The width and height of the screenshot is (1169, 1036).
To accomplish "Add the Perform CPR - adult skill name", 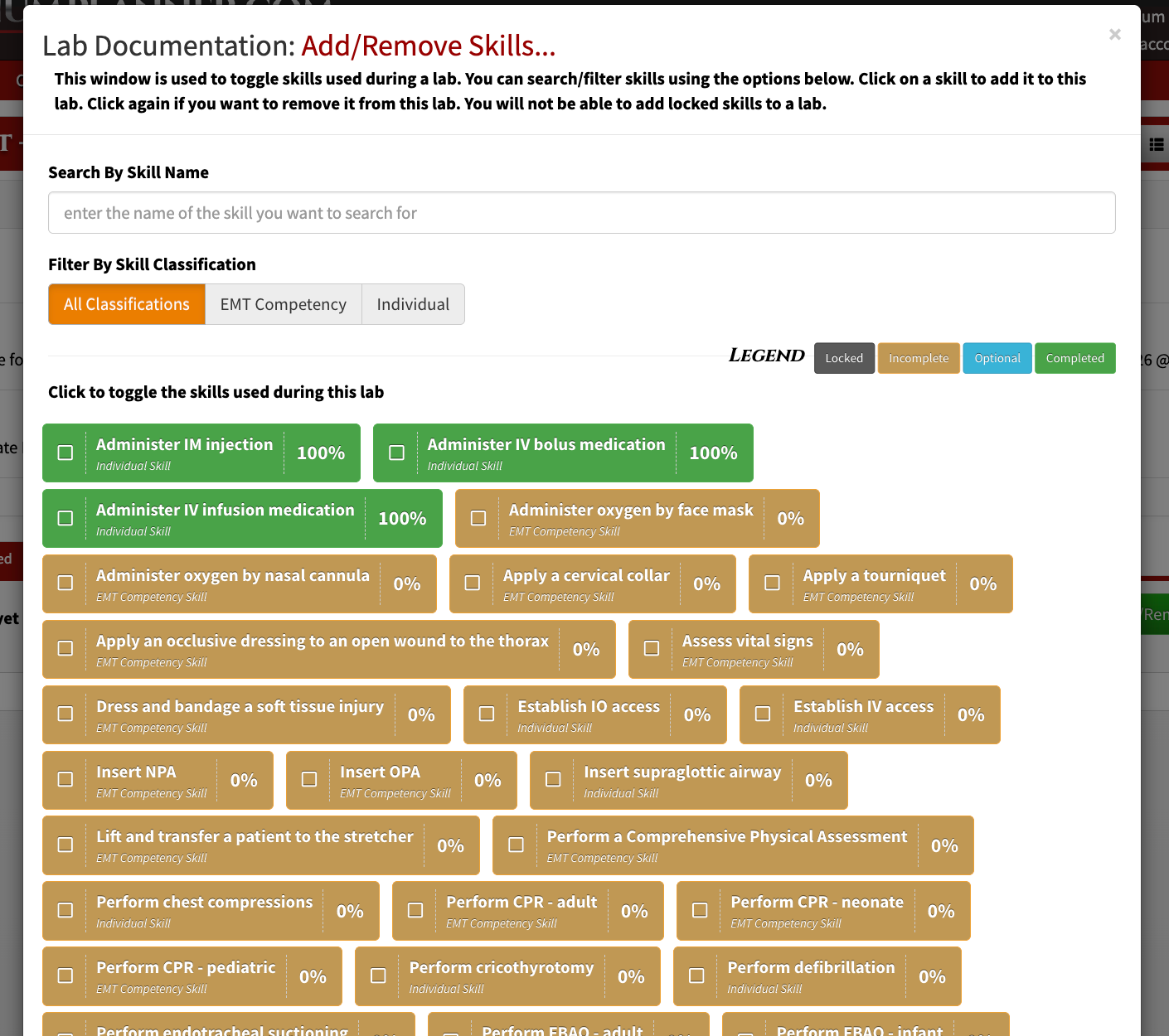I will tap(521, 903).
